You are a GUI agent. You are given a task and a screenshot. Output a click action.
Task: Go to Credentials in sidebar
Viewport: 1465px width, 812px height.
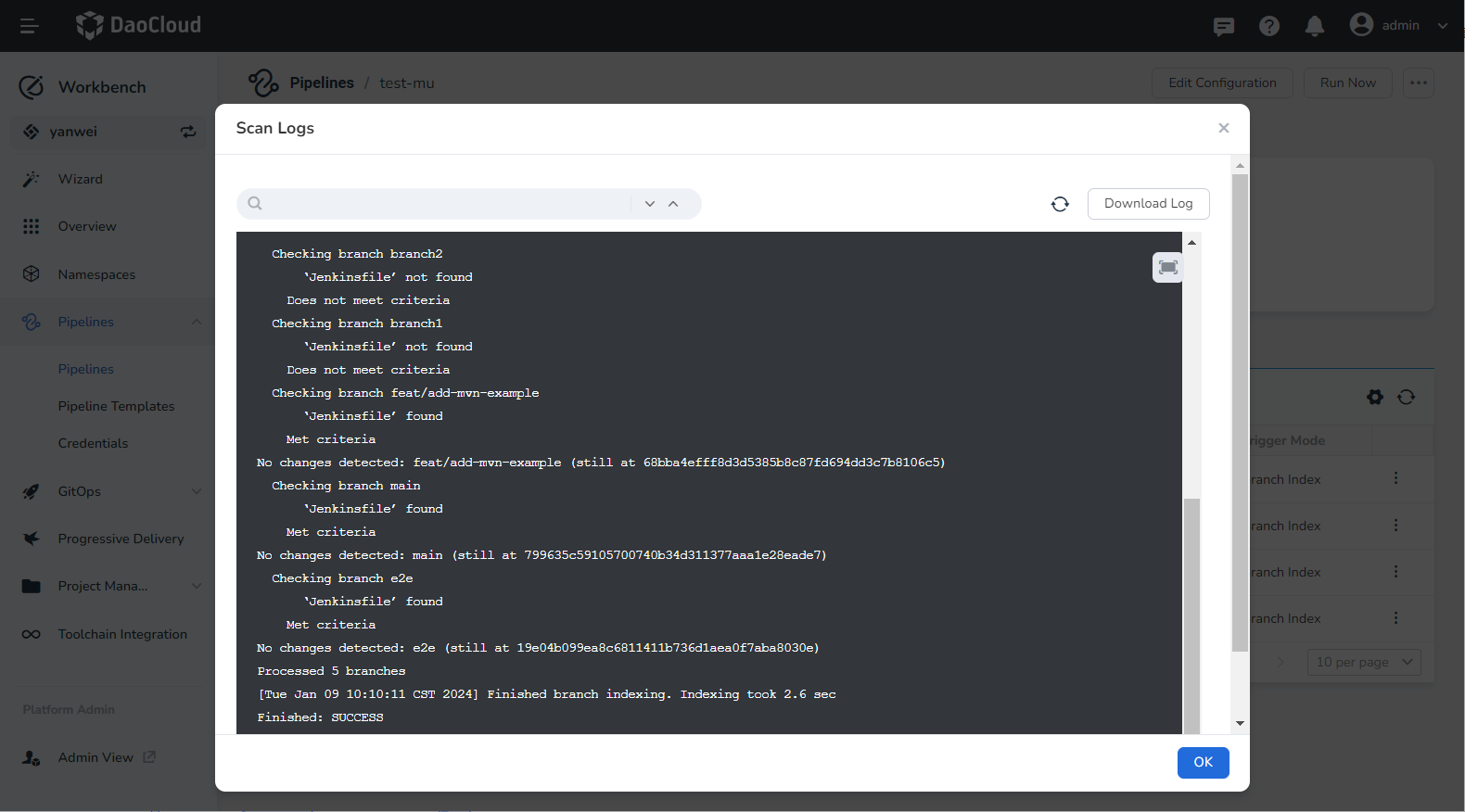point(93,443)
